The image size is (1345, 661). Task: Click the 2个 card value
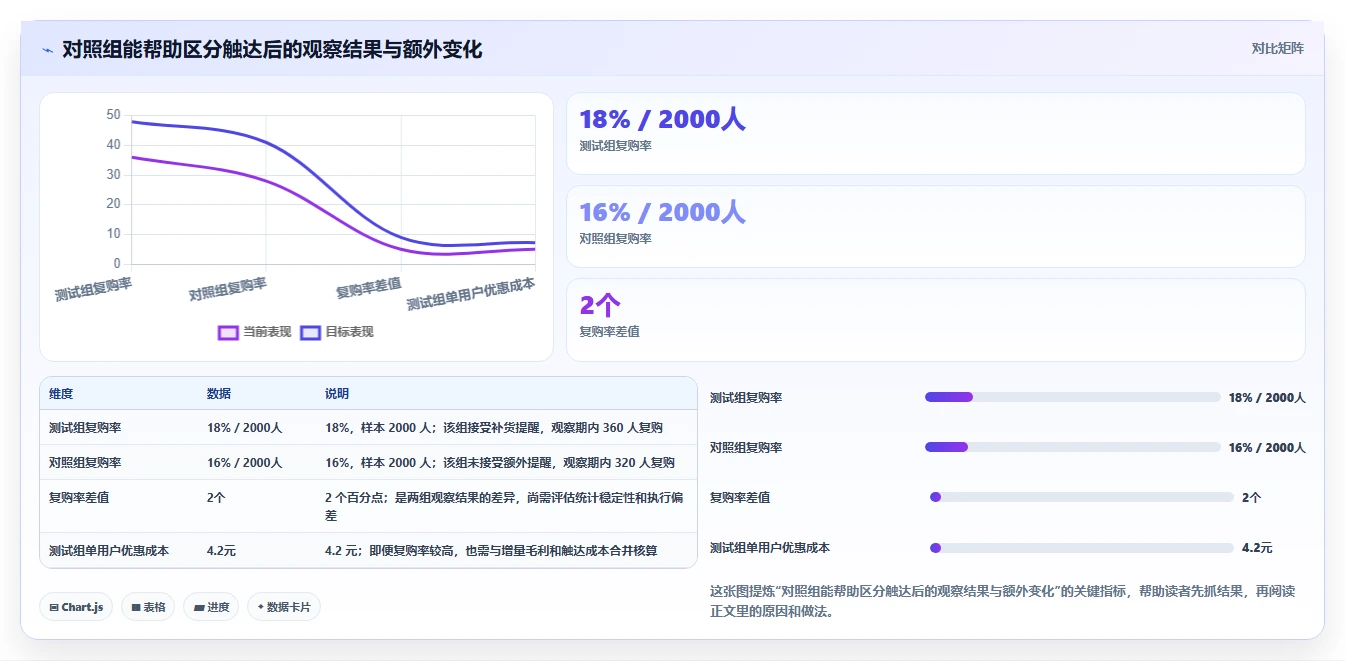coord(600,305)
